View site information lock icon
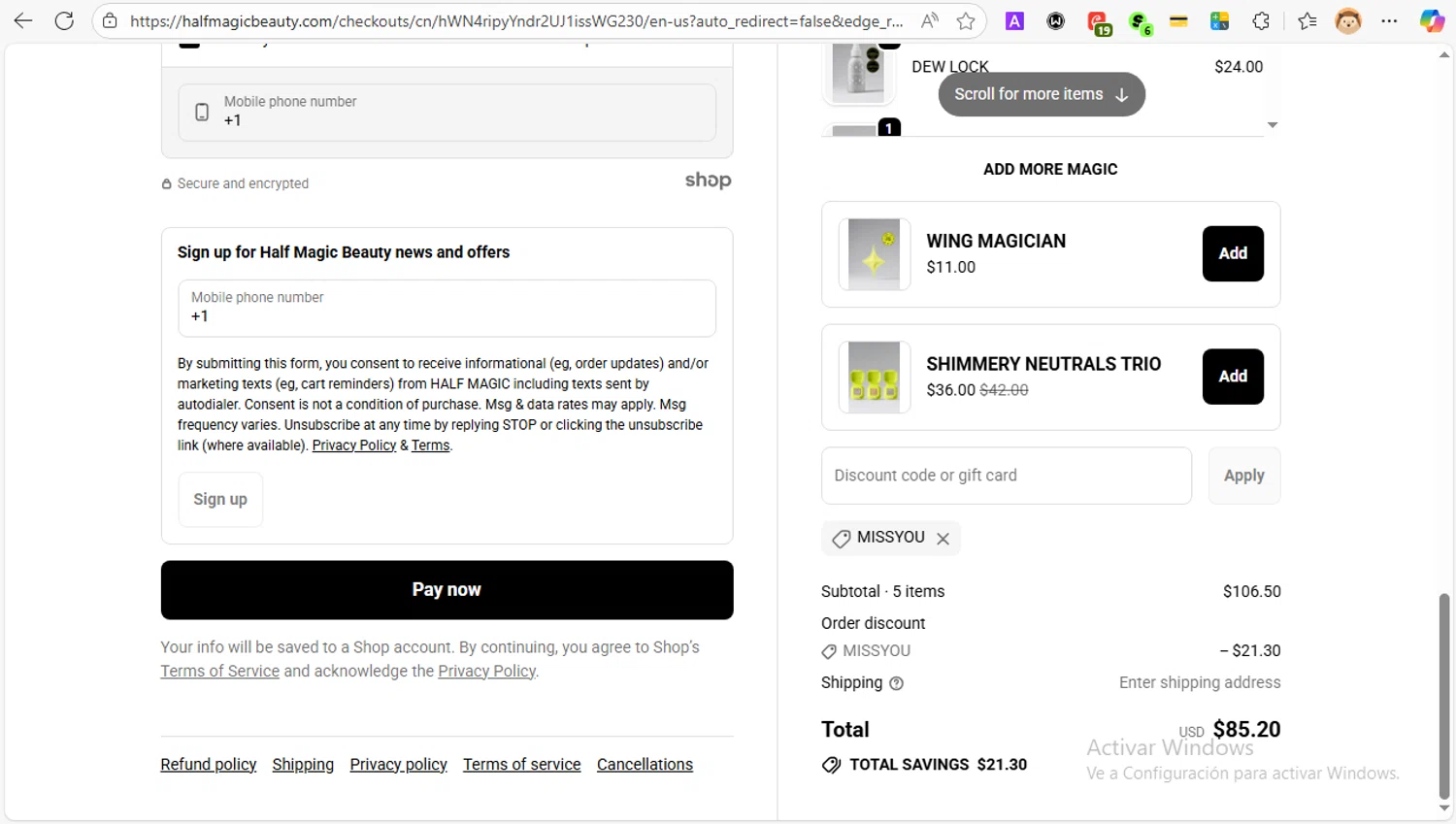 [x=110, y=20]
